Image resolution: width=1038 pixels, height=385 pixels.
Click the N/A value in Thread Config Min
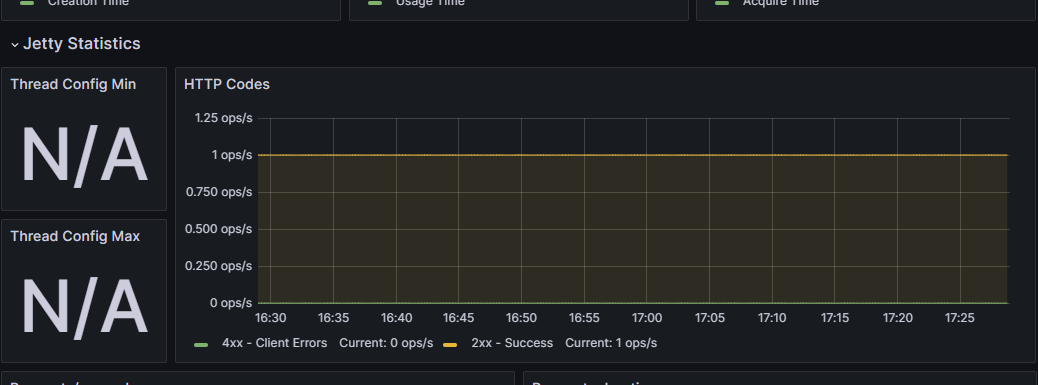pos(84,155)
